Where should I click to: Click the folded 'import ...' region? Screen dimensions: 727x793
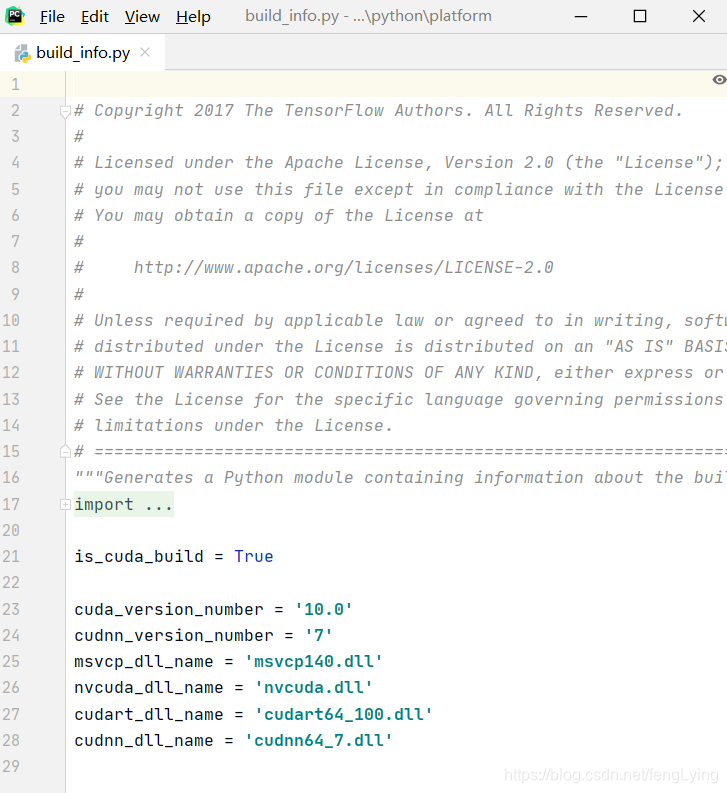pos(124,504)
